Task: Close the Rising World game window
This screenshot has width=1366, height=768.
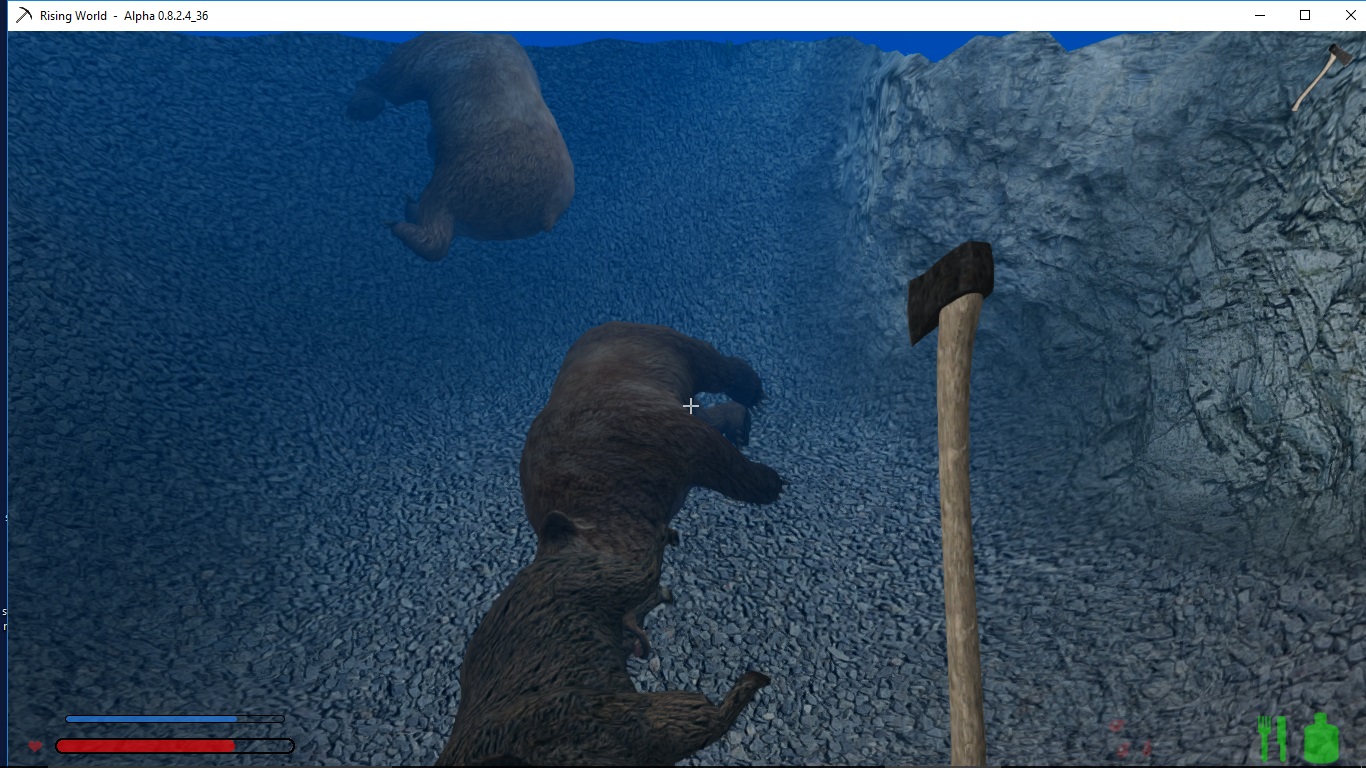Action: (x=1350, y=16)
